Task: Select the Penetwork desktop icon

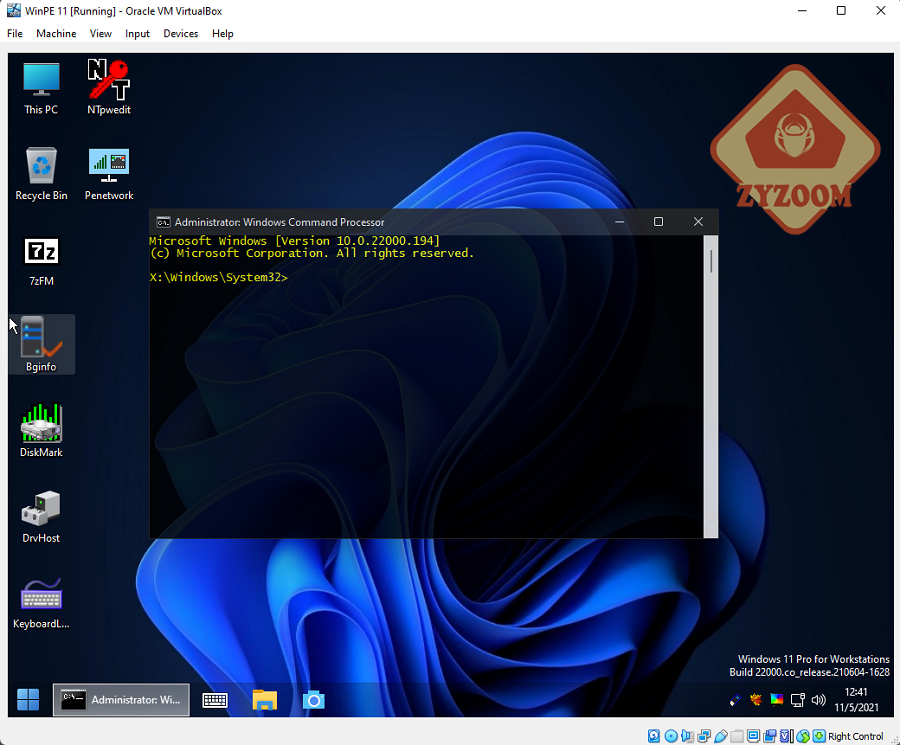Action: 108,173
